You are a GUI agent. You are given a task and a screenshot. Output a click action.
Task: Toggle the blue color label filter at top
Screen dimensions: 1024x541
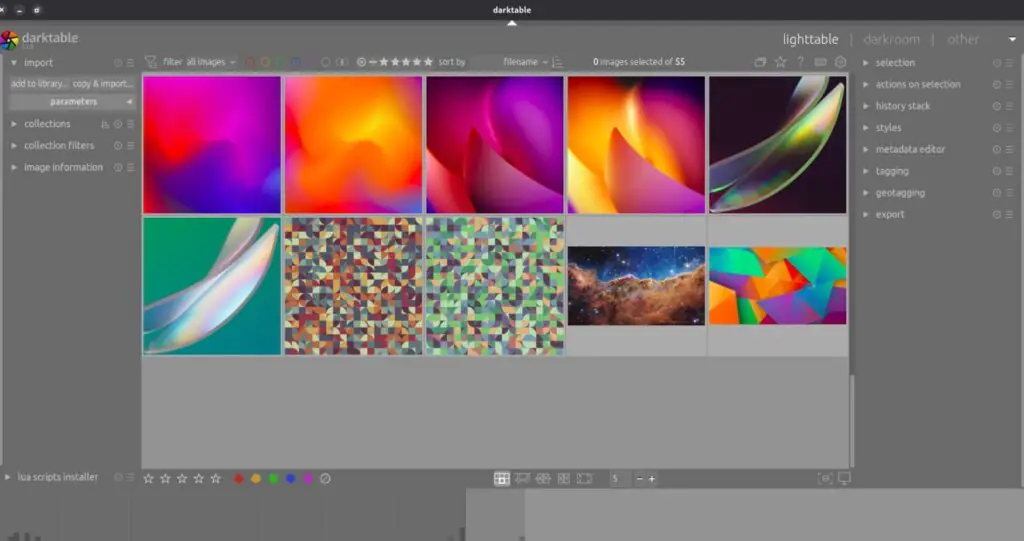point(295,62)
